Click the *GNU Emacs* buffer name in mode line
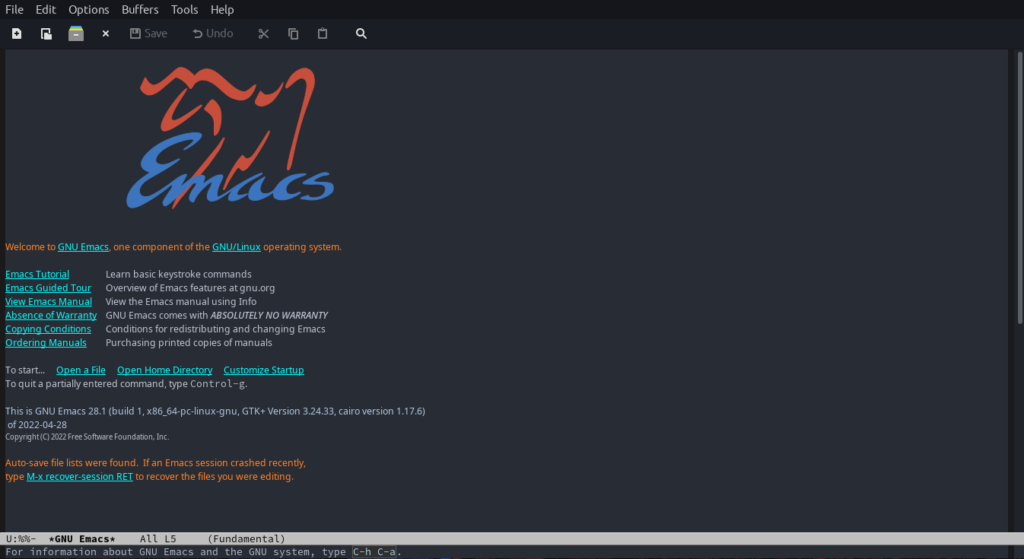The width and height of the screenshot is (1024, 559). click(x=82, y=539)
